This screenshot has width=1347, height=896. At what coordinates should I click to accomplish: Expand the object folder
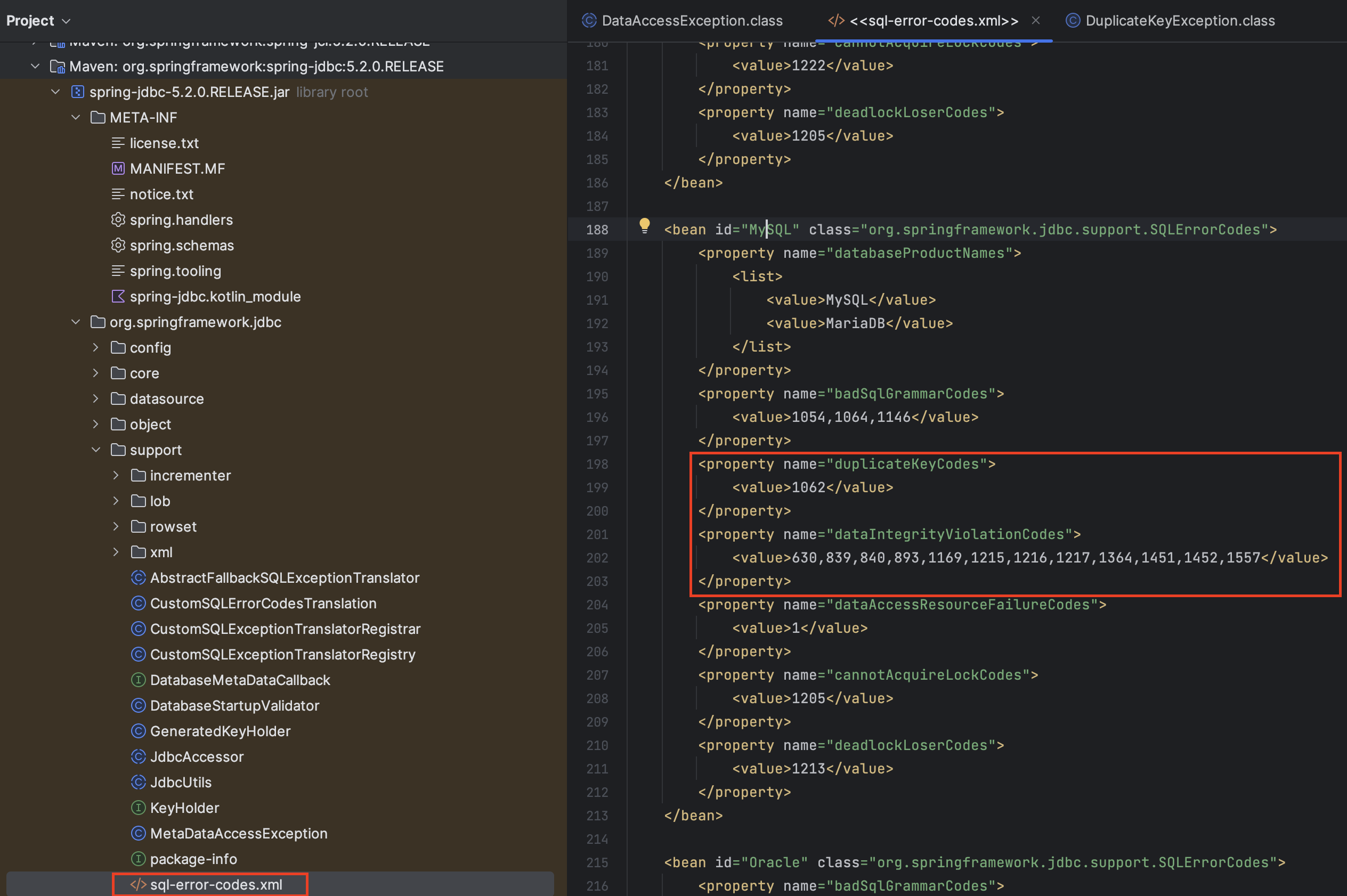(x=95, y=424)
